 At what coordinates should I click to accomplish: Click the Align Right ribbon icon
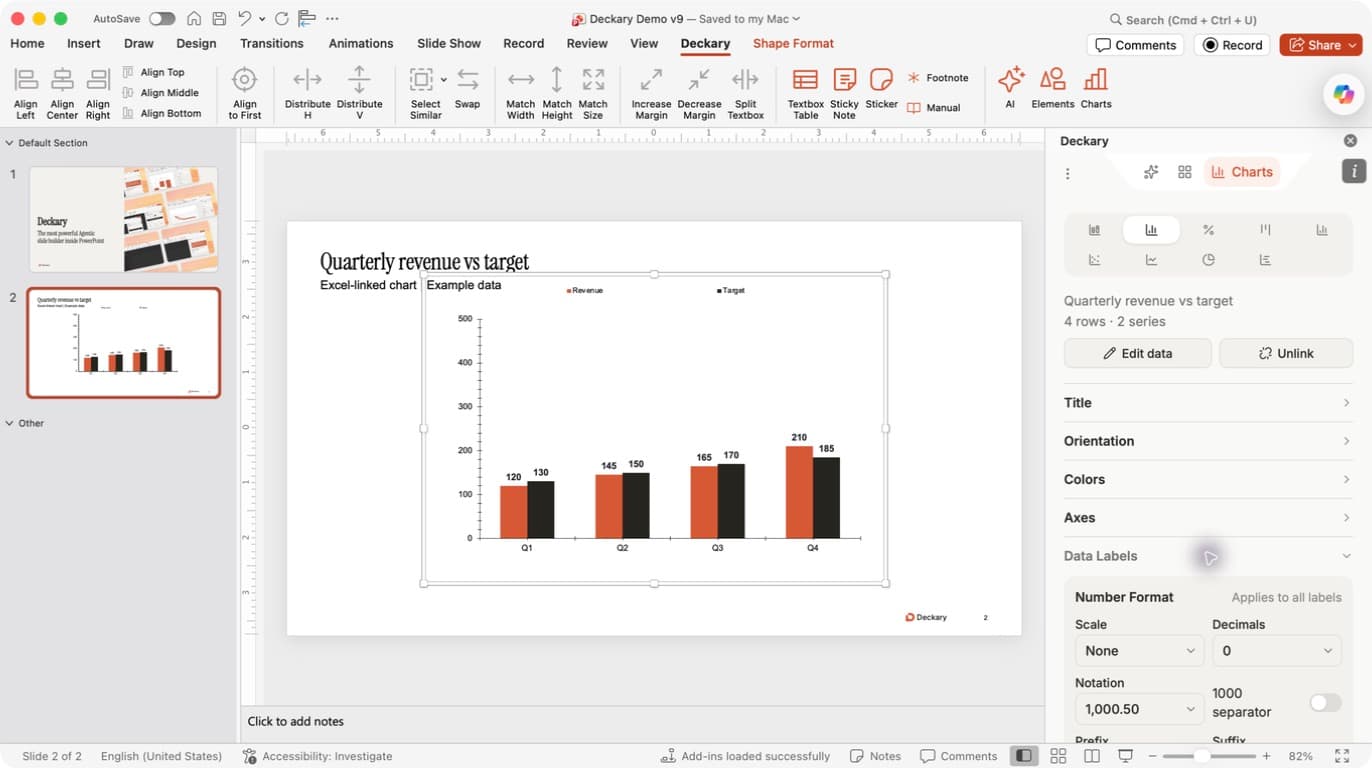click(98, 80)
